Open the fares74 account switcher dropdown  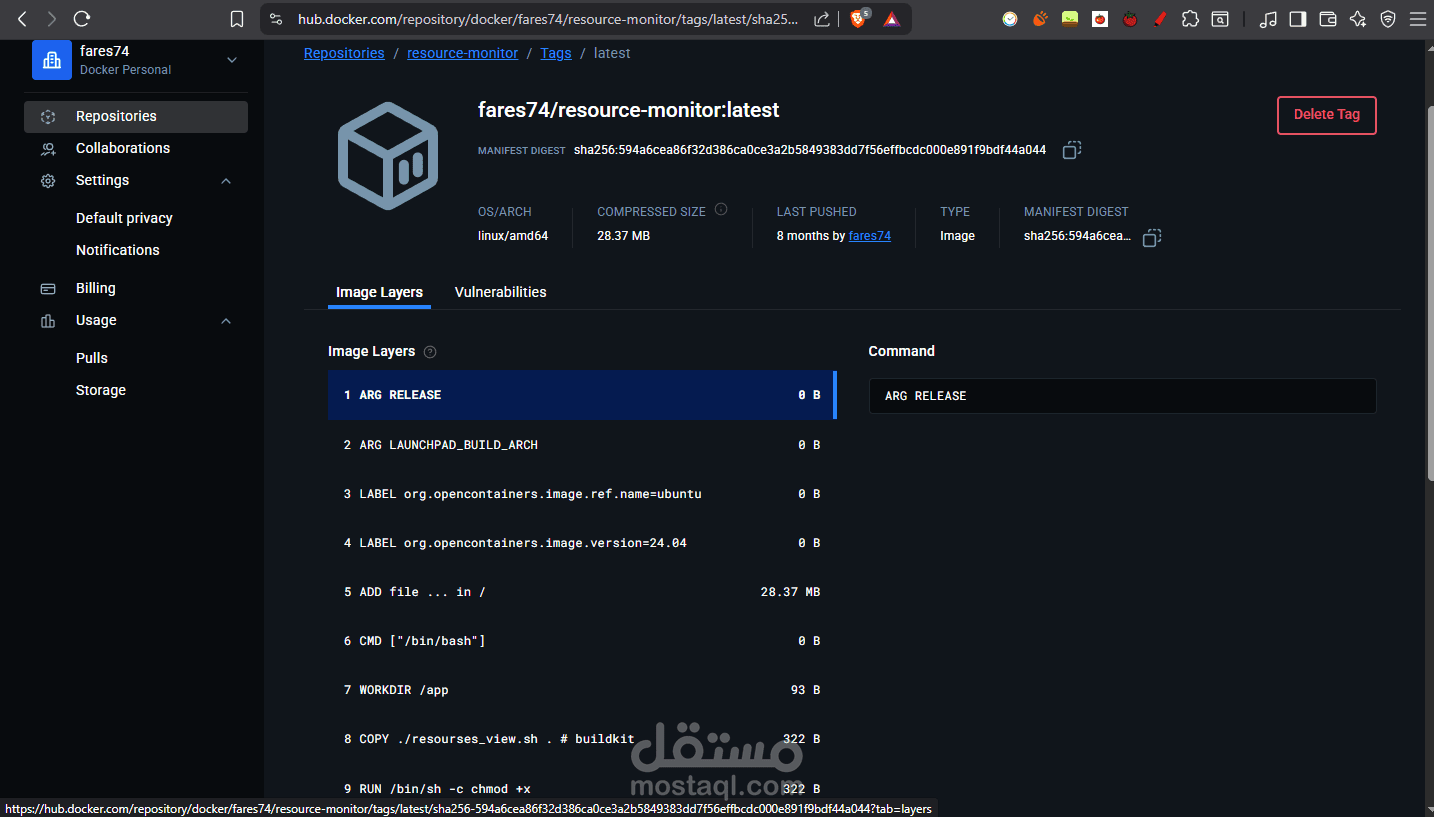232,60
